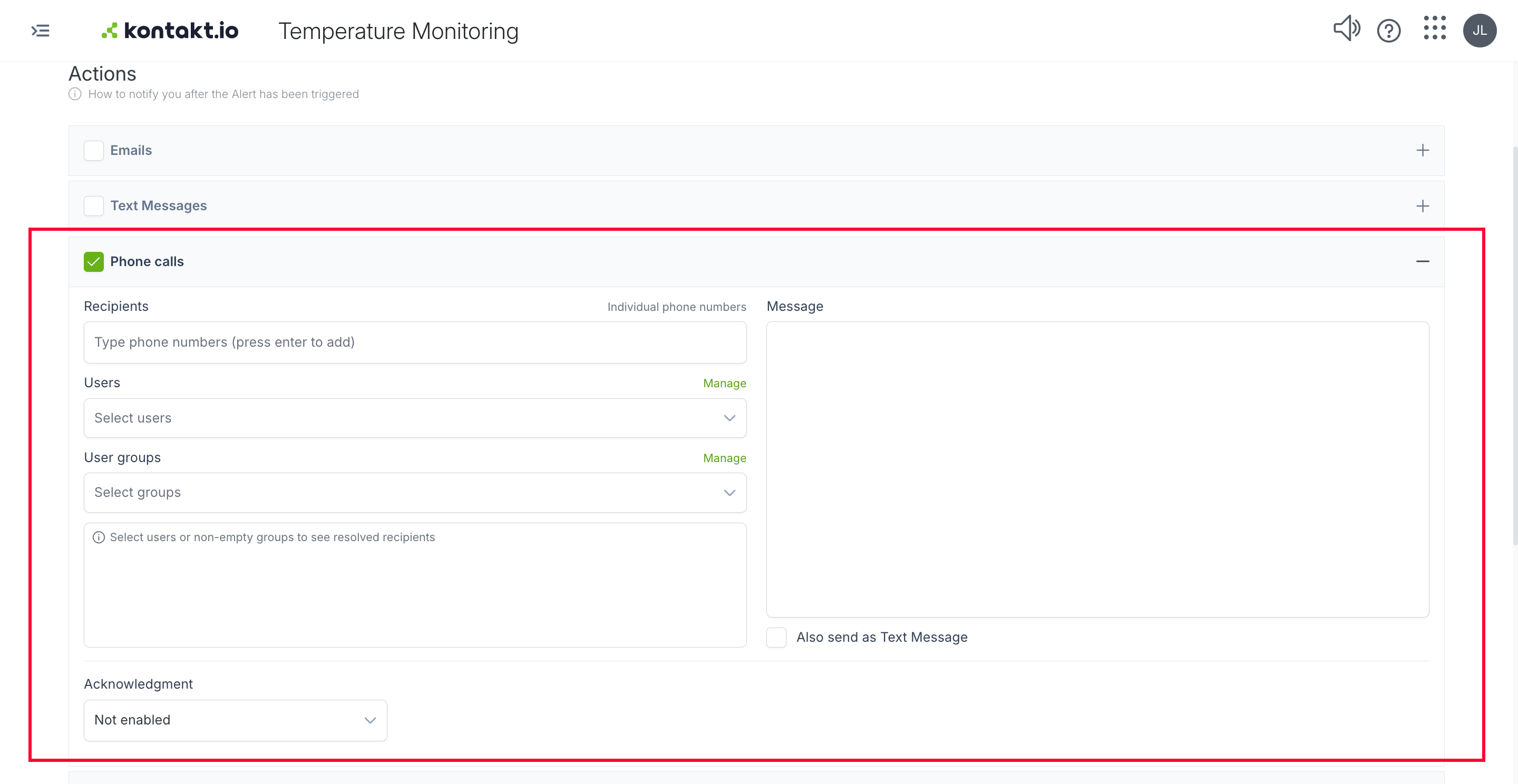Click the info icon under Actions
This screenshot has width=1518, height=784.
pyautogui.click(x=75, y=94)
